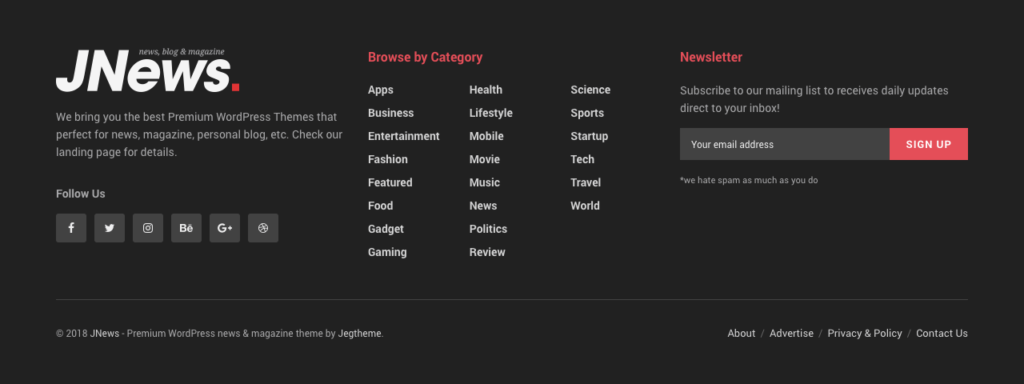The height and width of the screenshot is (384, 1024).
Task: Select the Science category
Action: [x=590, y=90]
